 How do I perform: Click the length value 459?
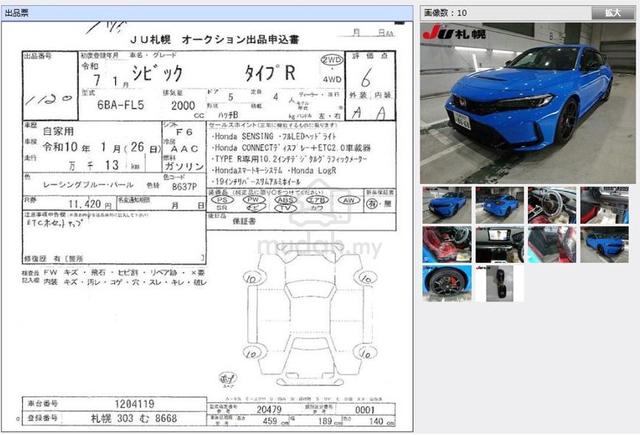point(270,421)
